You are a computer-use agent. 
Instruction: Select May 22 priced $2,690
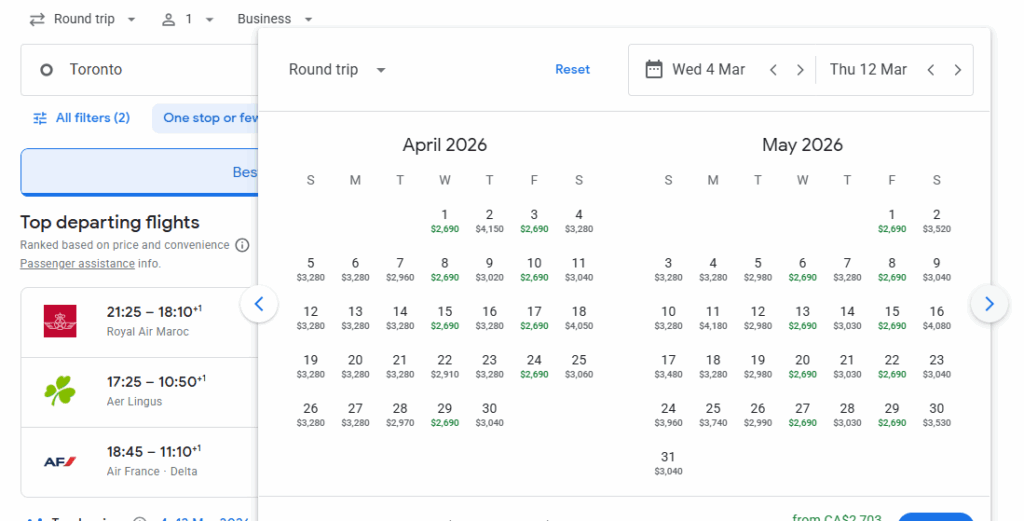[892, 366]
